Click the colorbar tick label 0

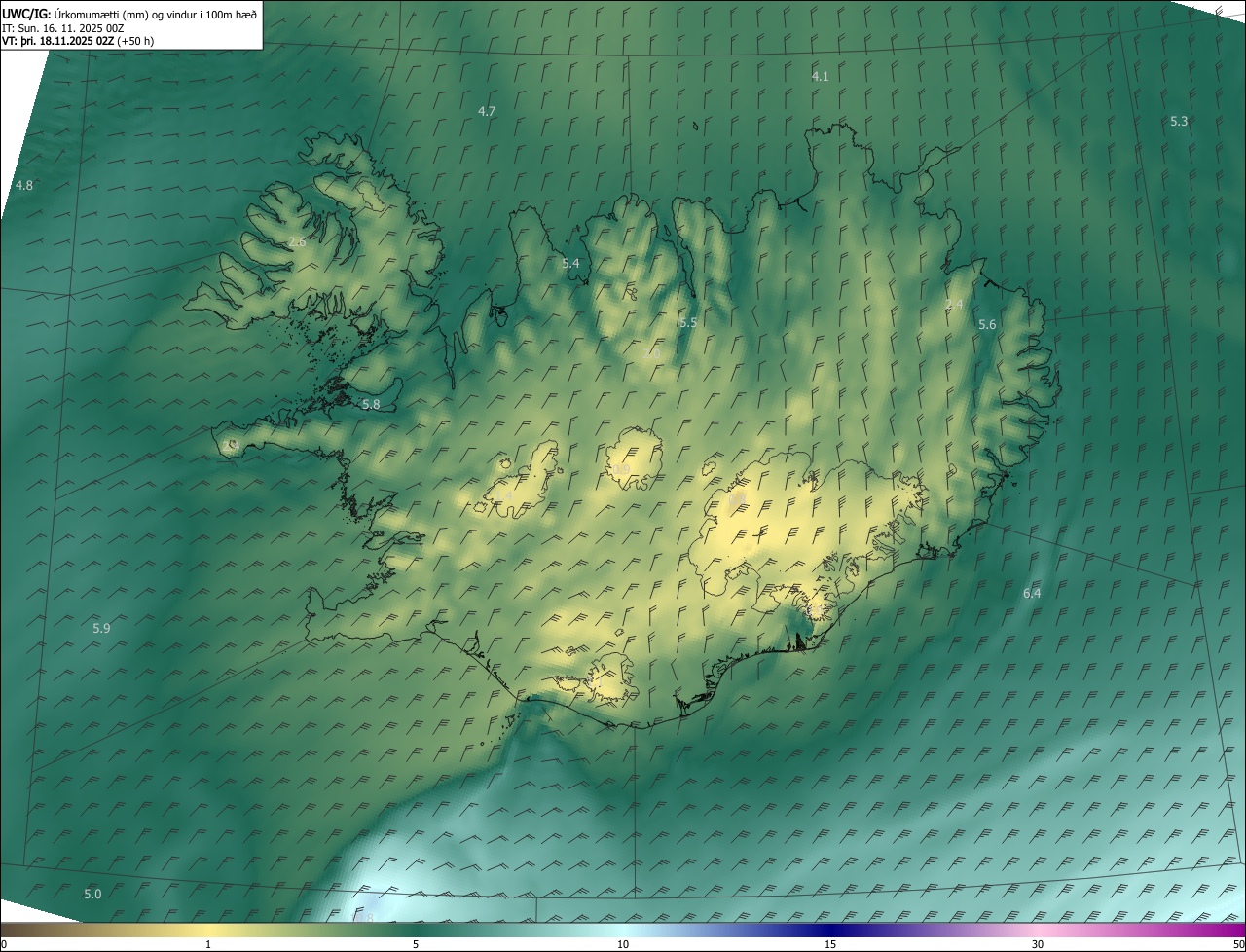point(4,944)
